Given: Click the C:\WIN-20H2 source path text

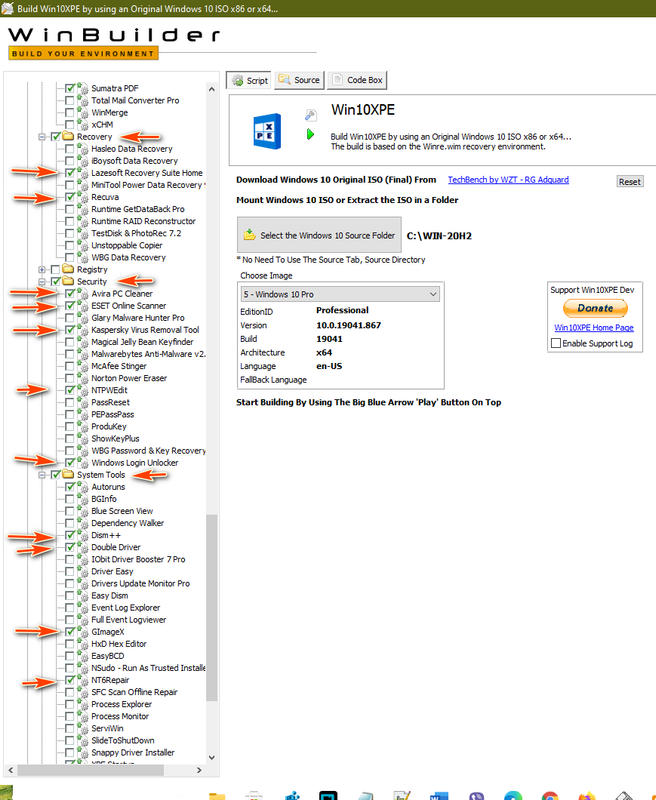Looking at the screenshot, I should point(439,236).
